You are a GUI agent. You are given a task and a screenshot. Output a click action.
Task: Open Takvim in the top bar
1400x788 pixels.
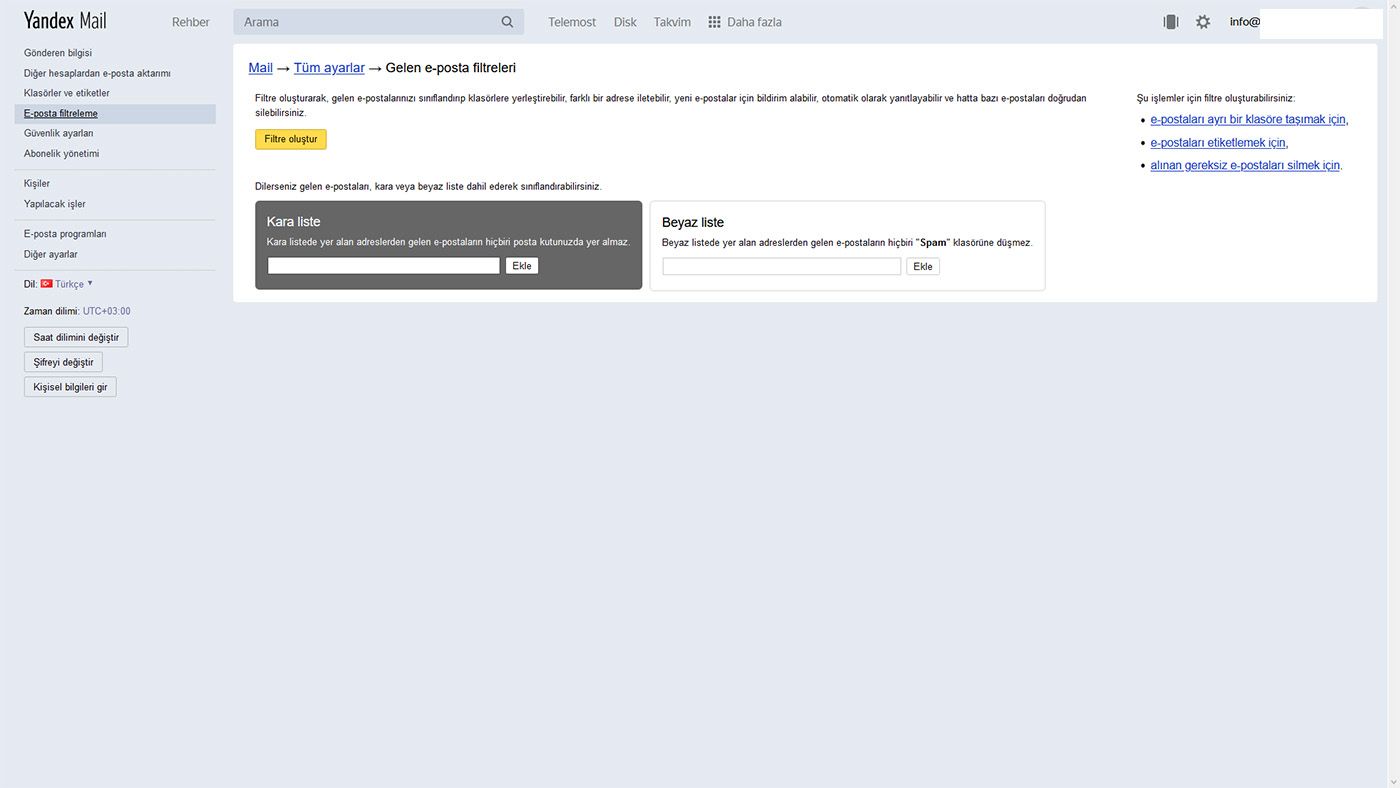pyautogui.click(x=672, y=22)
